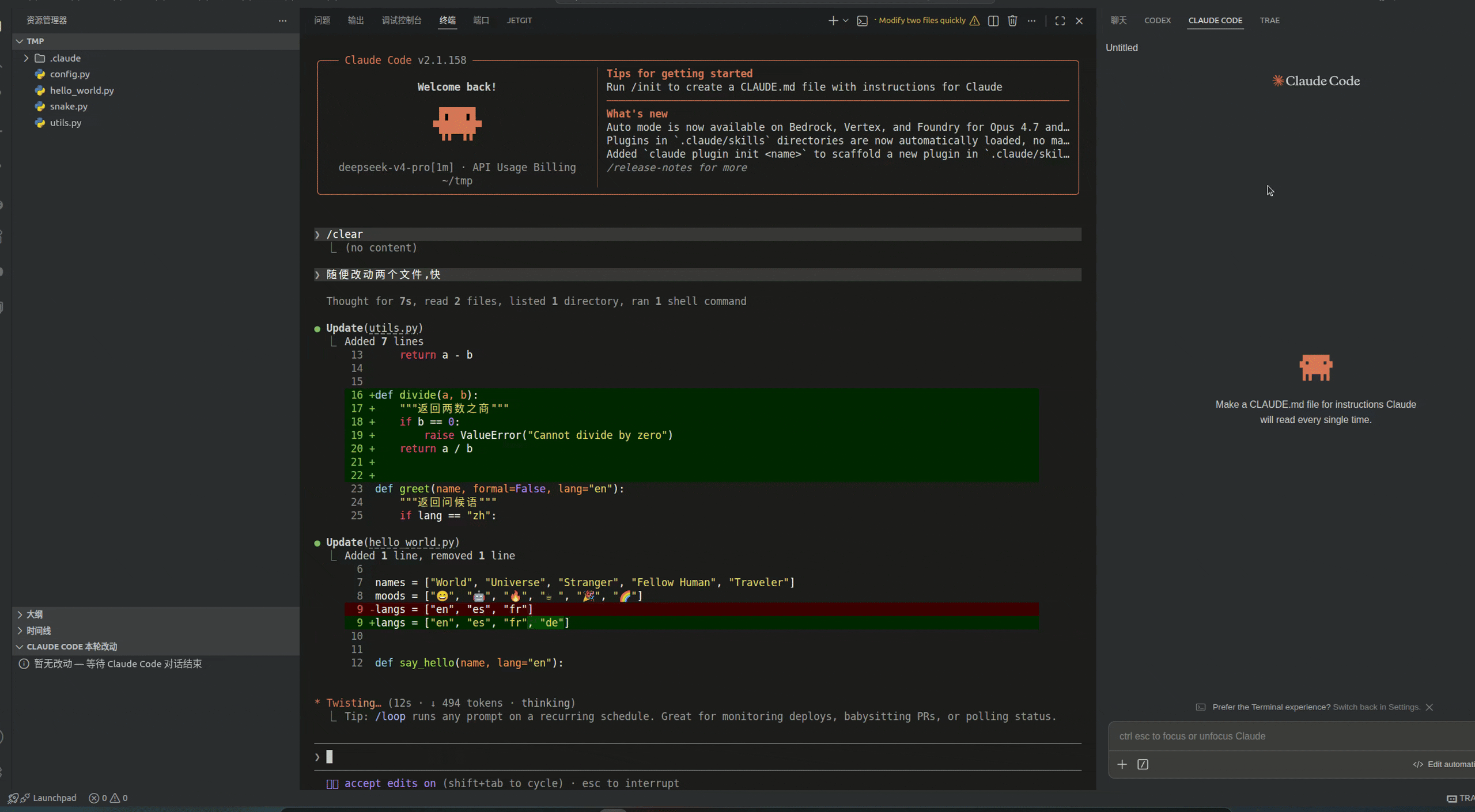Click the plug icon before Launchpad
The height and width of the screenshot is (812, 1475).
(25, 798)
